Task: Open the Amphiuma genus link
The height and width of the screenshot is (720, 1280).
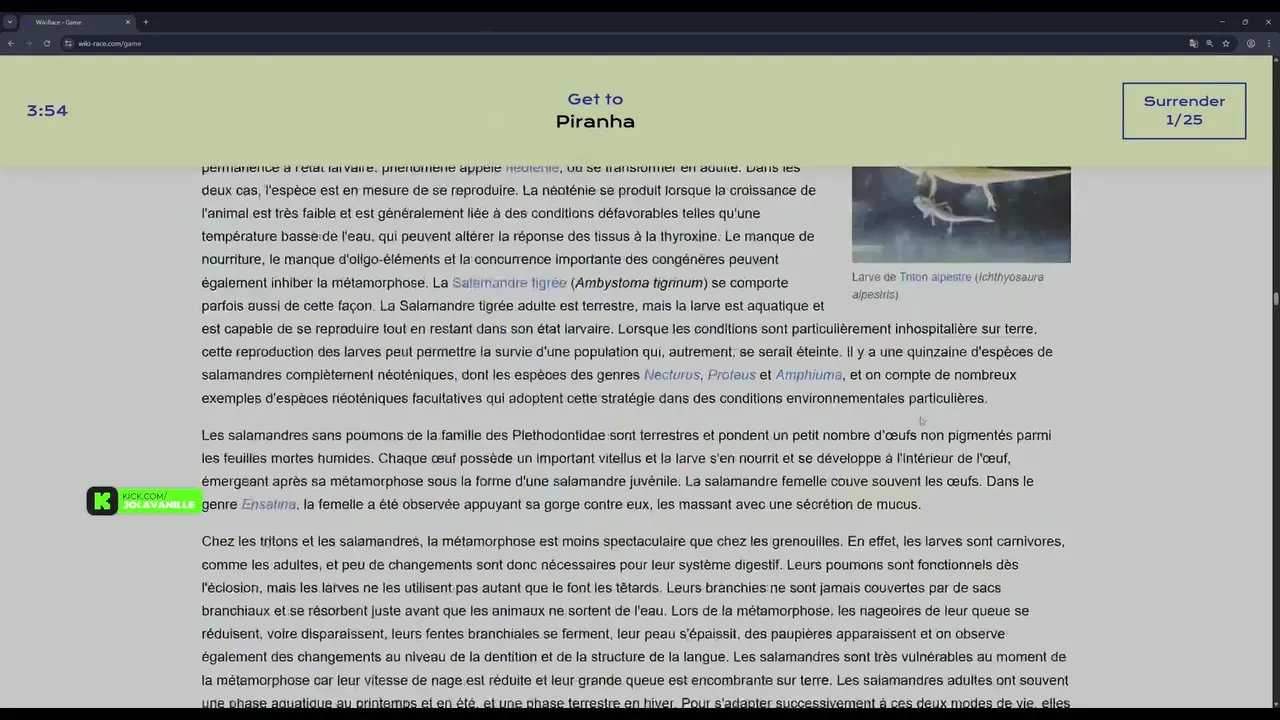Action: pos(809,375)
